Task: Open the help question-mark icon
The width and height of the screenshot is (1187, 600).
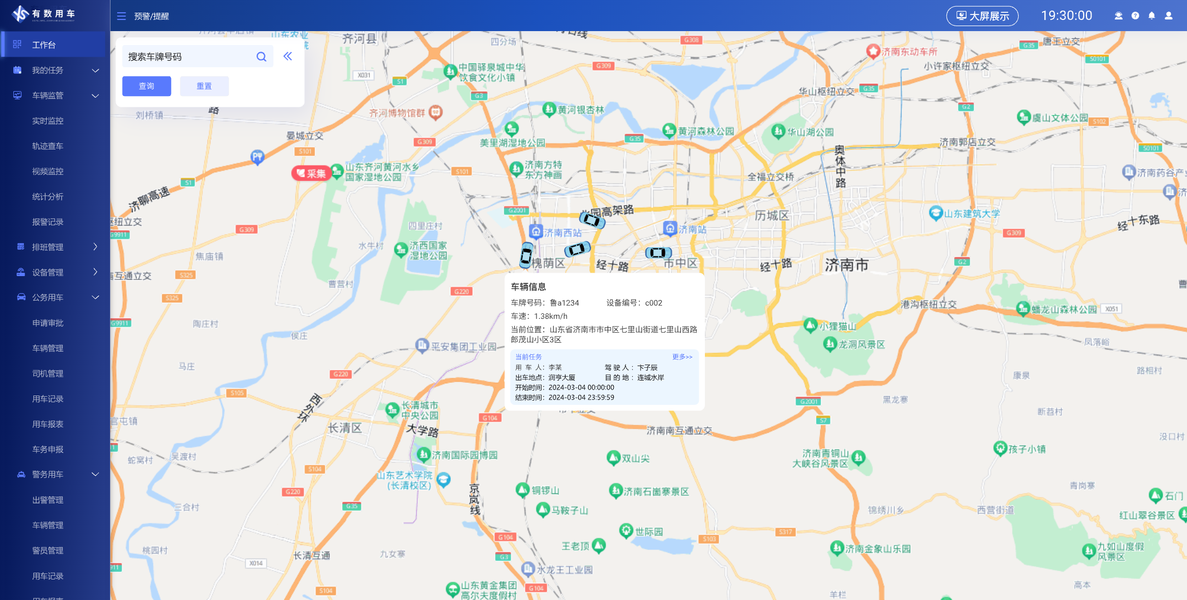Action: (1135, 16)
